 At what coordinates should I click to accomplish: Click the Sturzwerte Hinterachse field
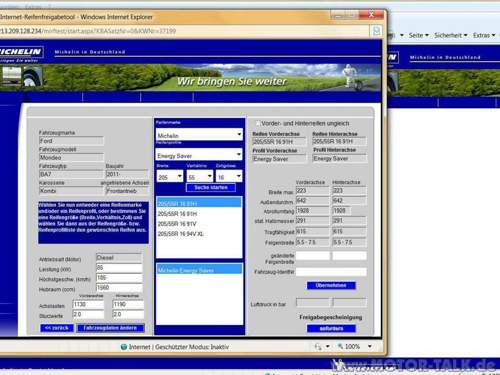click(128, 314)
